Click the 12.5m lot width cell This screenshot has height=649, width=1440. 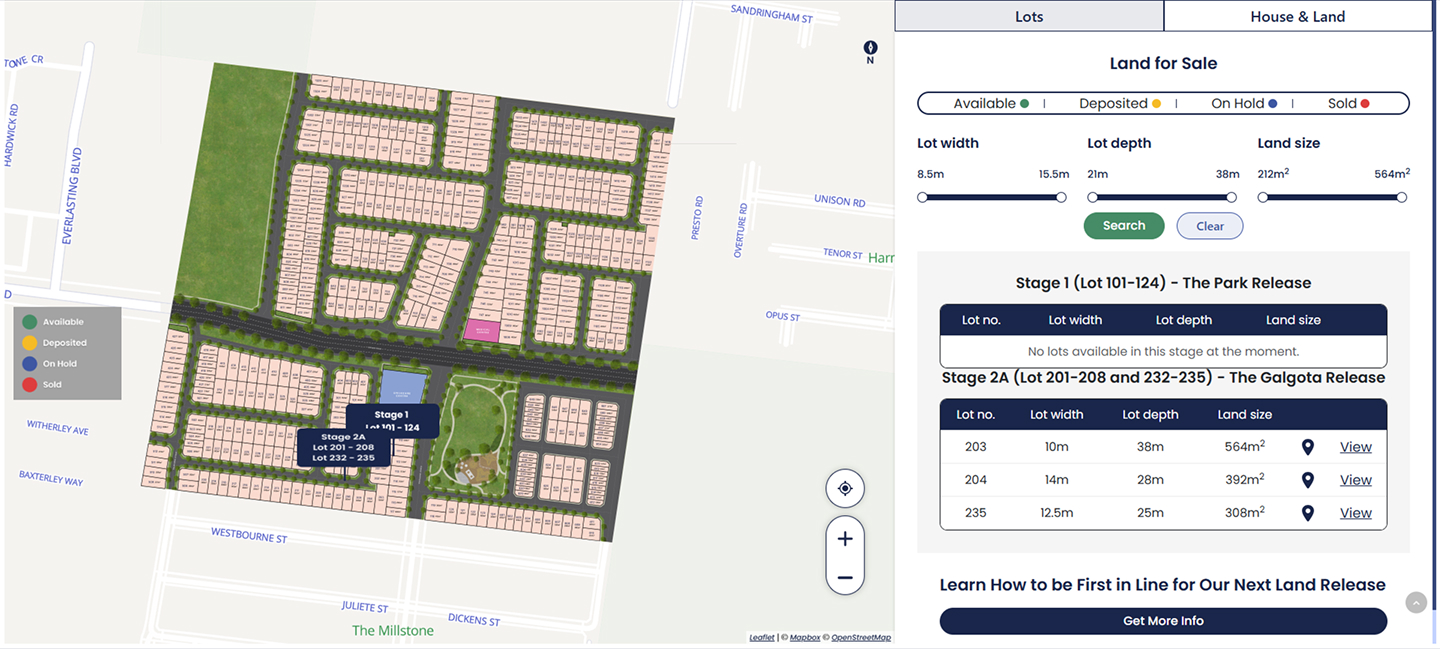[1056, 513]
